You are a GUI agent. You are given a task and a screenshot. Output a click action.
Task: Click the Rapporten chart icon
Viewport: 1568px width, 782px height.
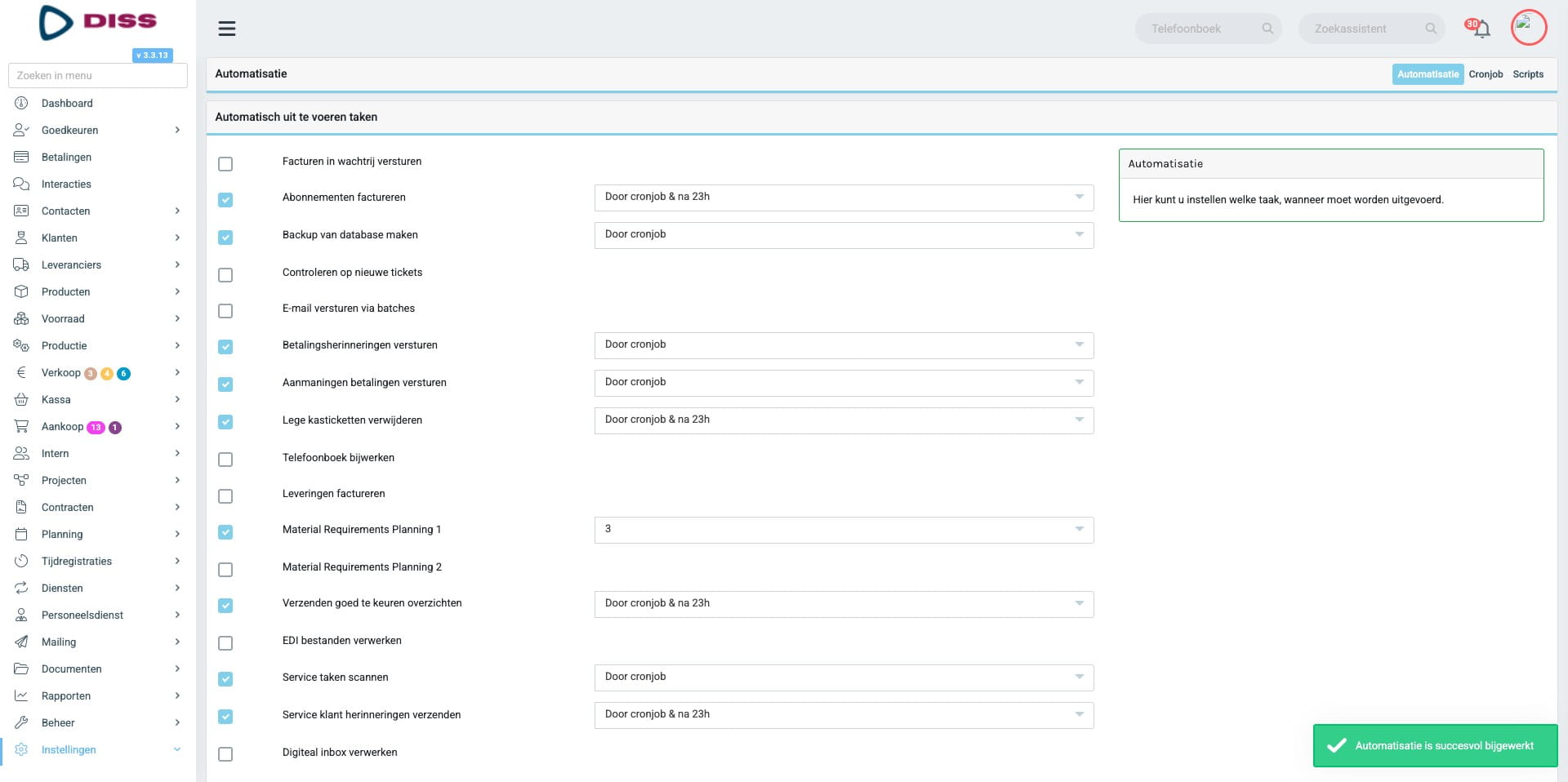[x=21, y=695]
